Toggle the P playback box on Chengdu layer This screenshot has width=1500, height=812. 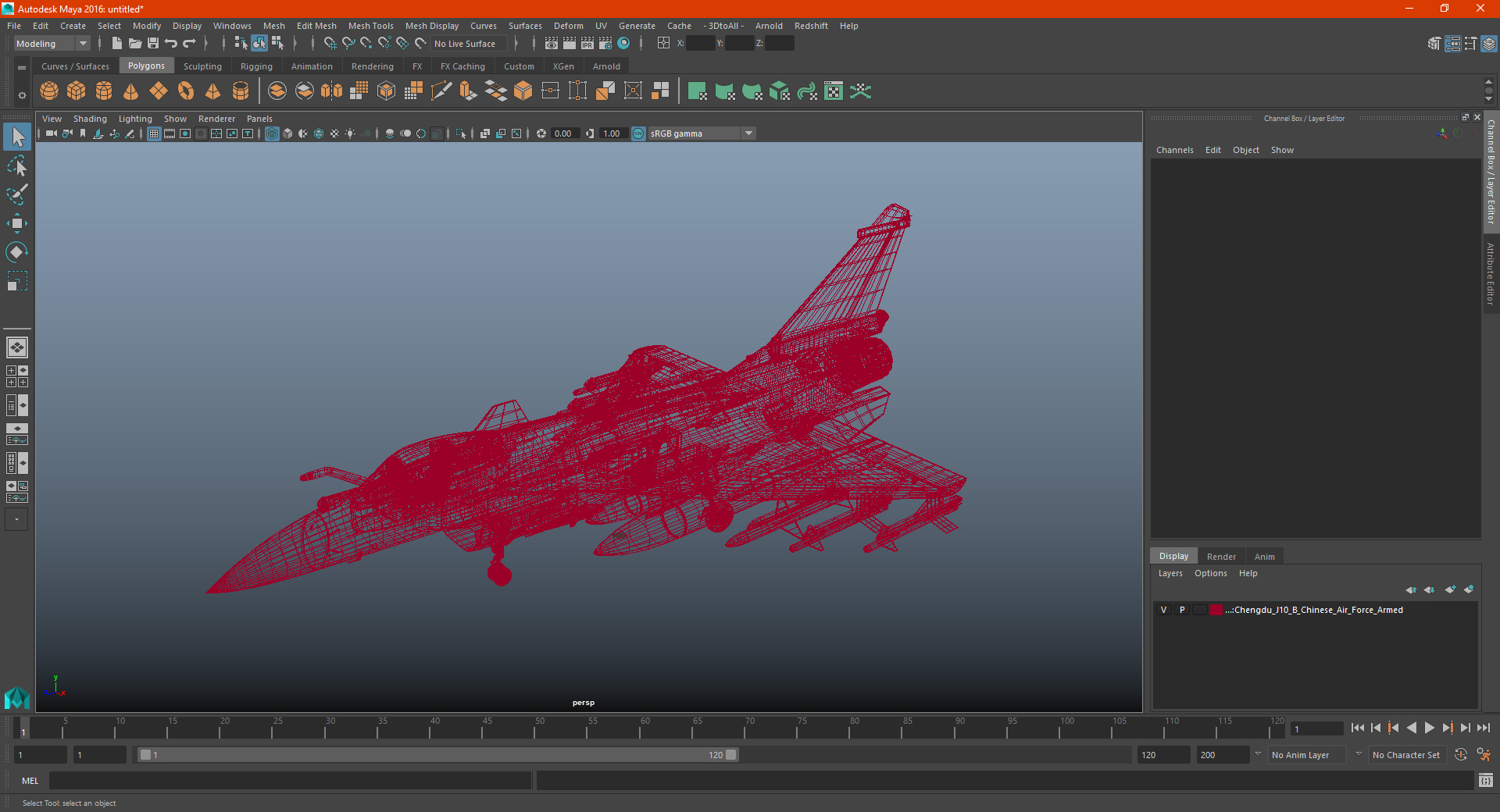[1182, 610]
